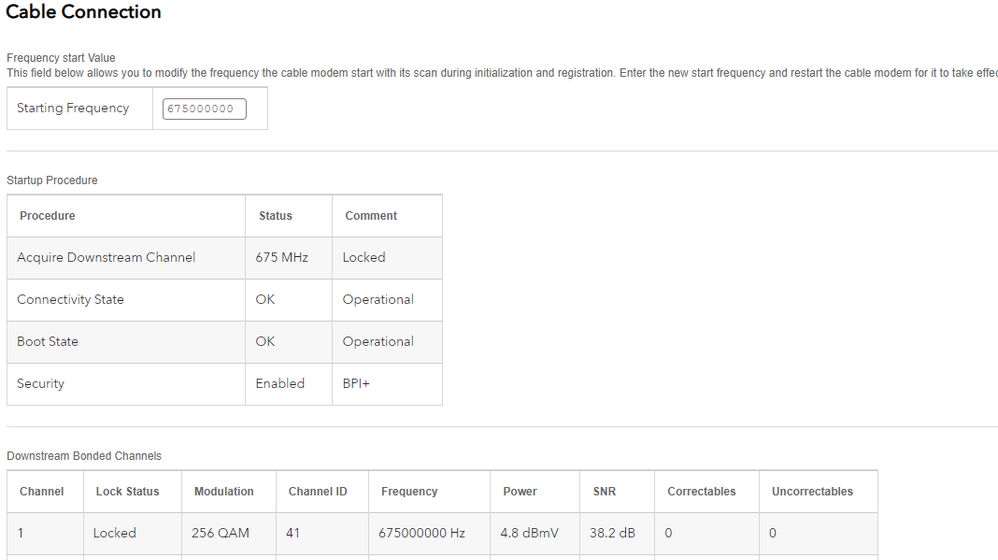Viewport: 998px width, 560px height.
Task: Click the Channel ID column header
Action: coord(318,492)
